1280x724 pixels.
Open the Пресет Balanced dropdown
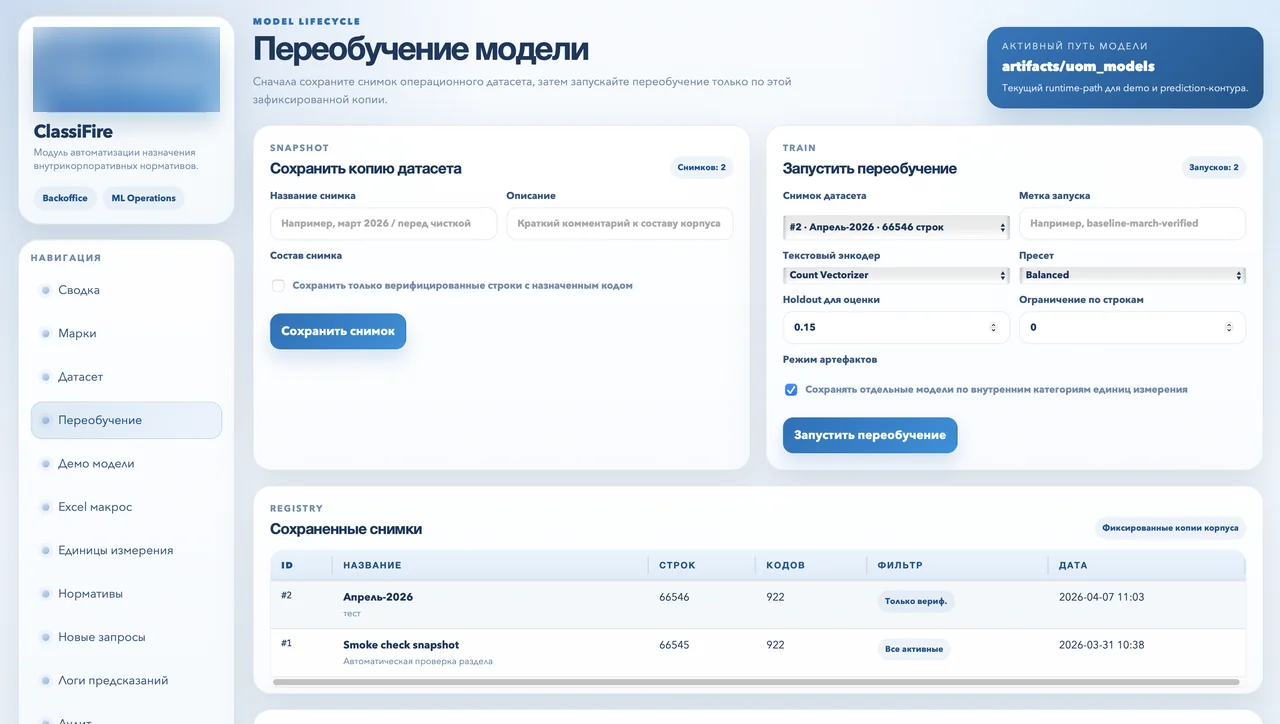tap(1132, 275)
